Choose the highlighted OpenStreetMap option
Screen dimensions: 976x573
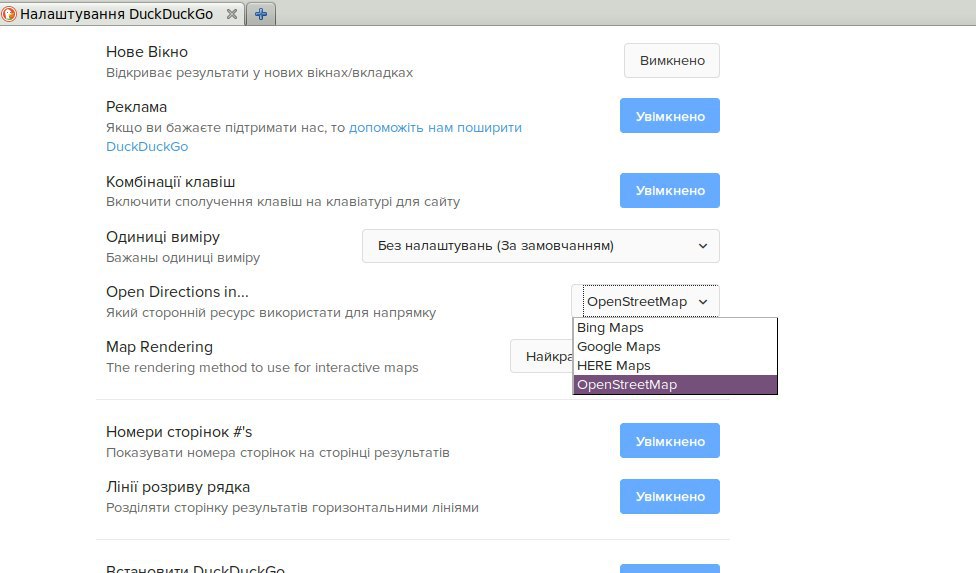point(675,384)
